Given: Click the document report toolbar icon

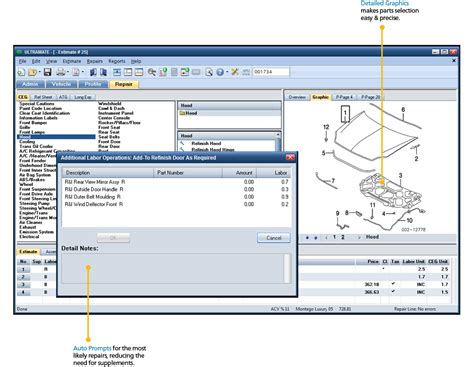Looking at the screenshot, I should pyautogui.click(x=76, y=72).
